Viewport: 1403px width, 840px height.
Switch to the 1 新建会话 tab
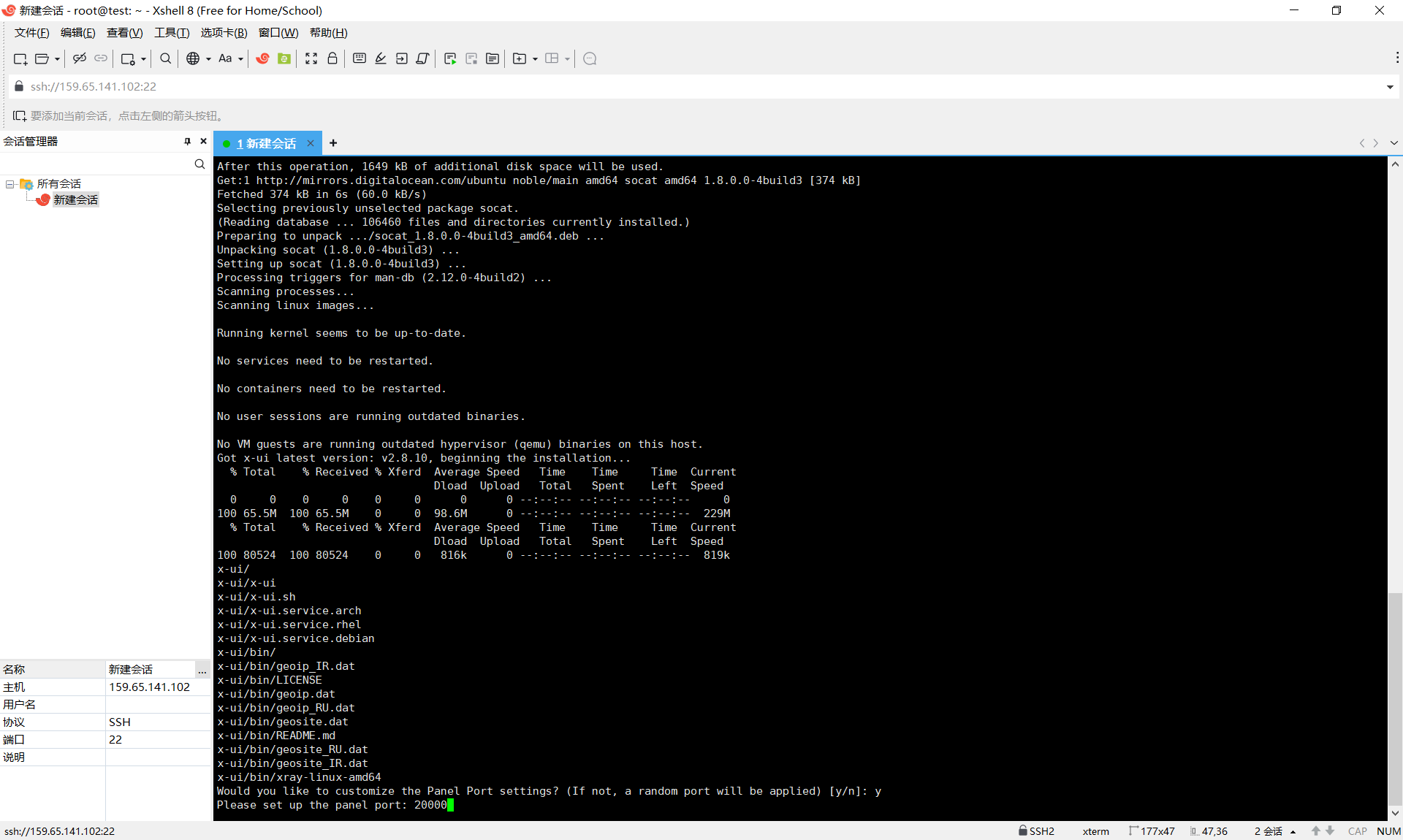pos(266,144)
